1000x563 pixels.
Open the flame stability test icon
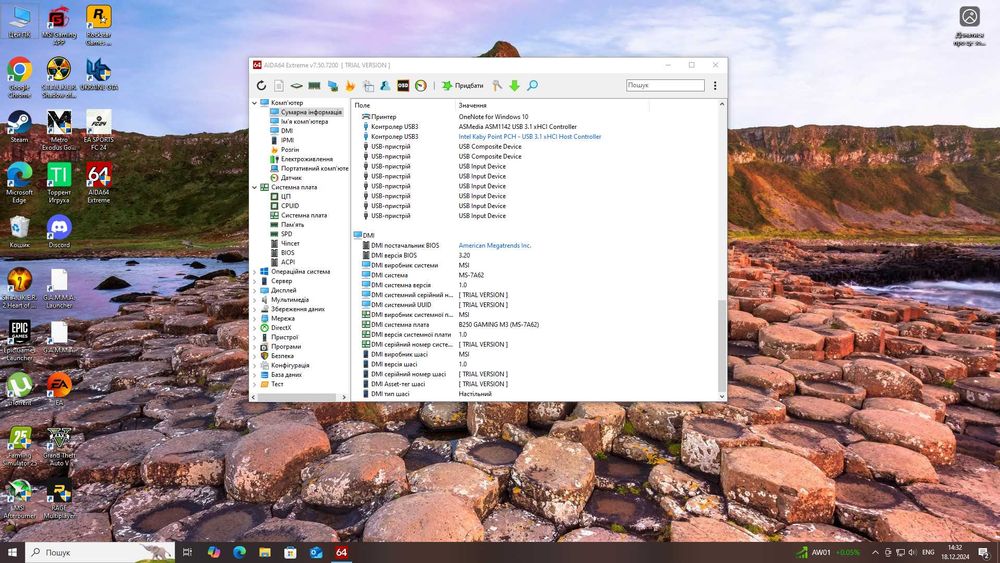click(350, 86)
